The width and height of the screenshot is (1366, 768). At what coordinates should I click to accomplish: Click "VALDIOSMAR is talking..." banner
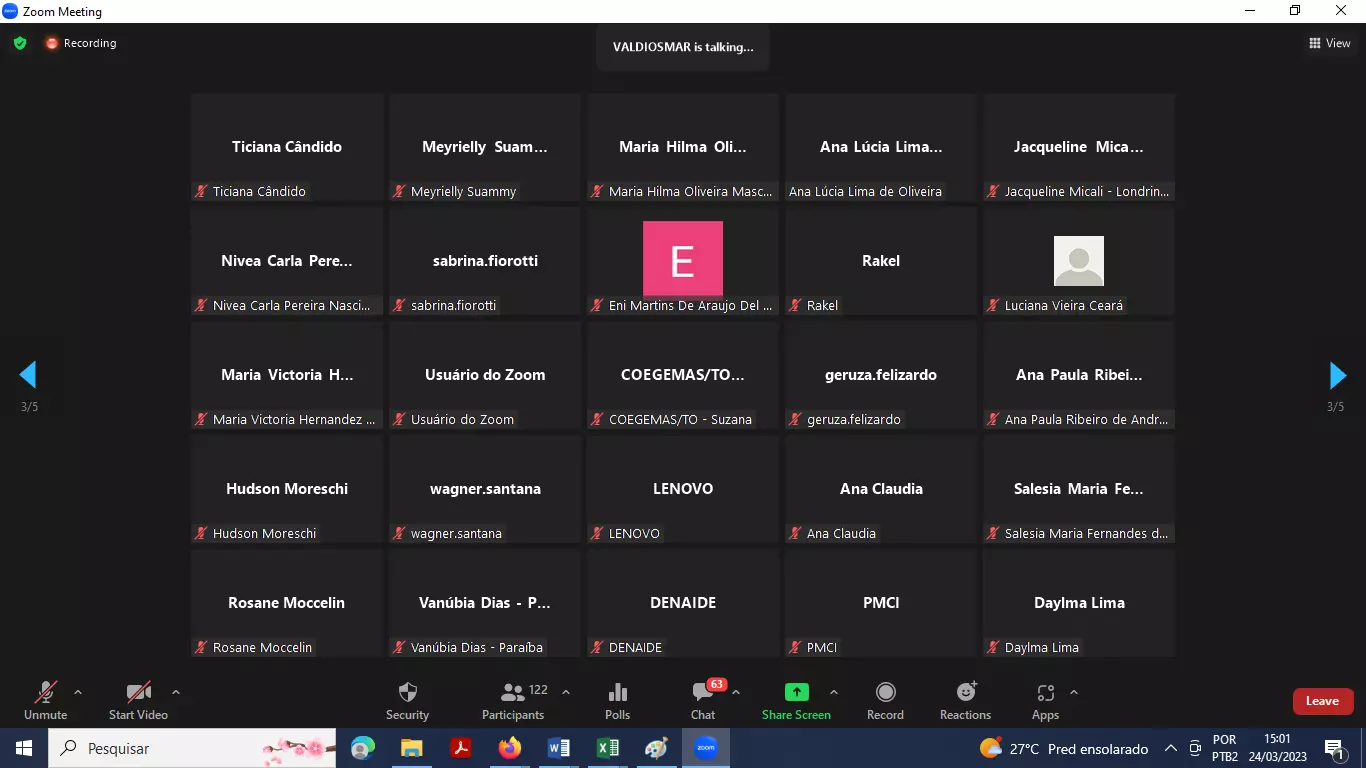coord(683,47)
